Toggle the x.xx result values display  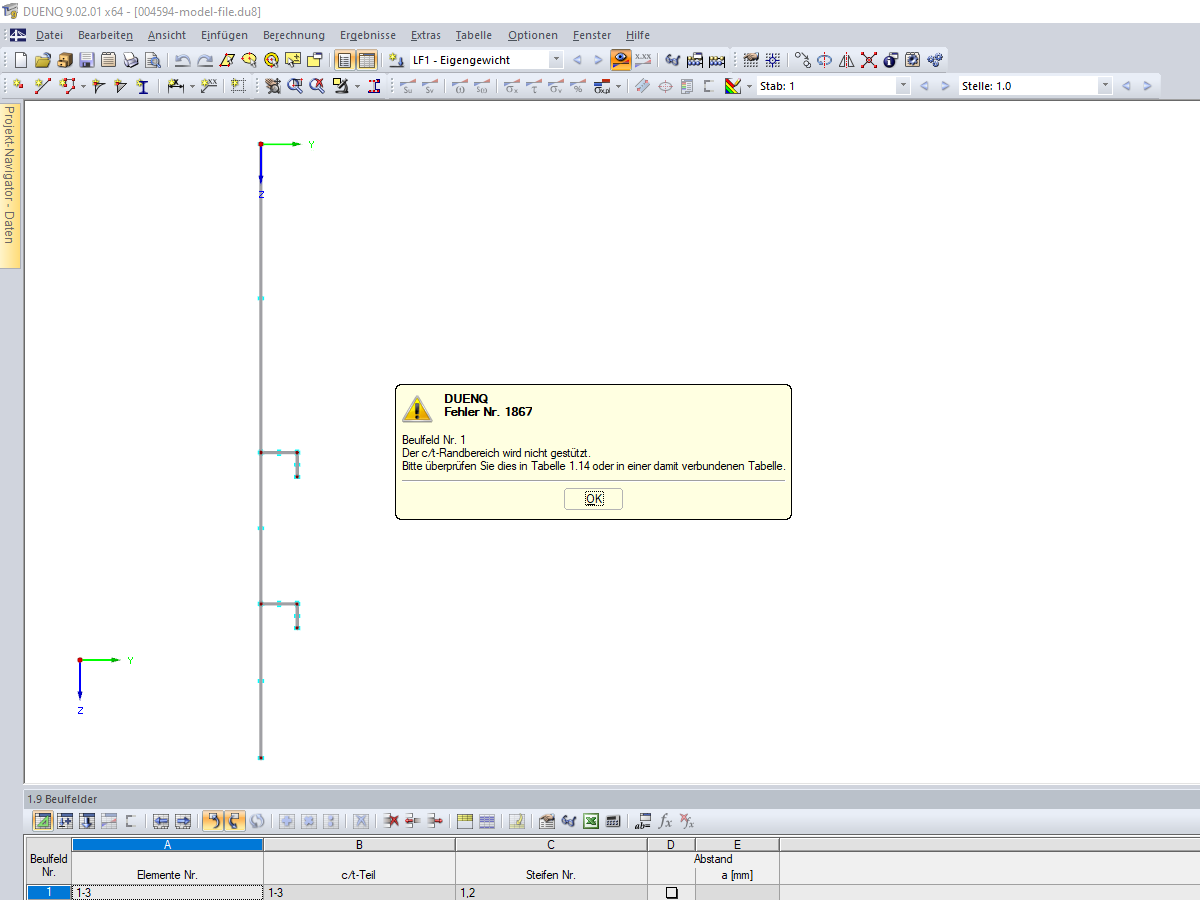643,60
